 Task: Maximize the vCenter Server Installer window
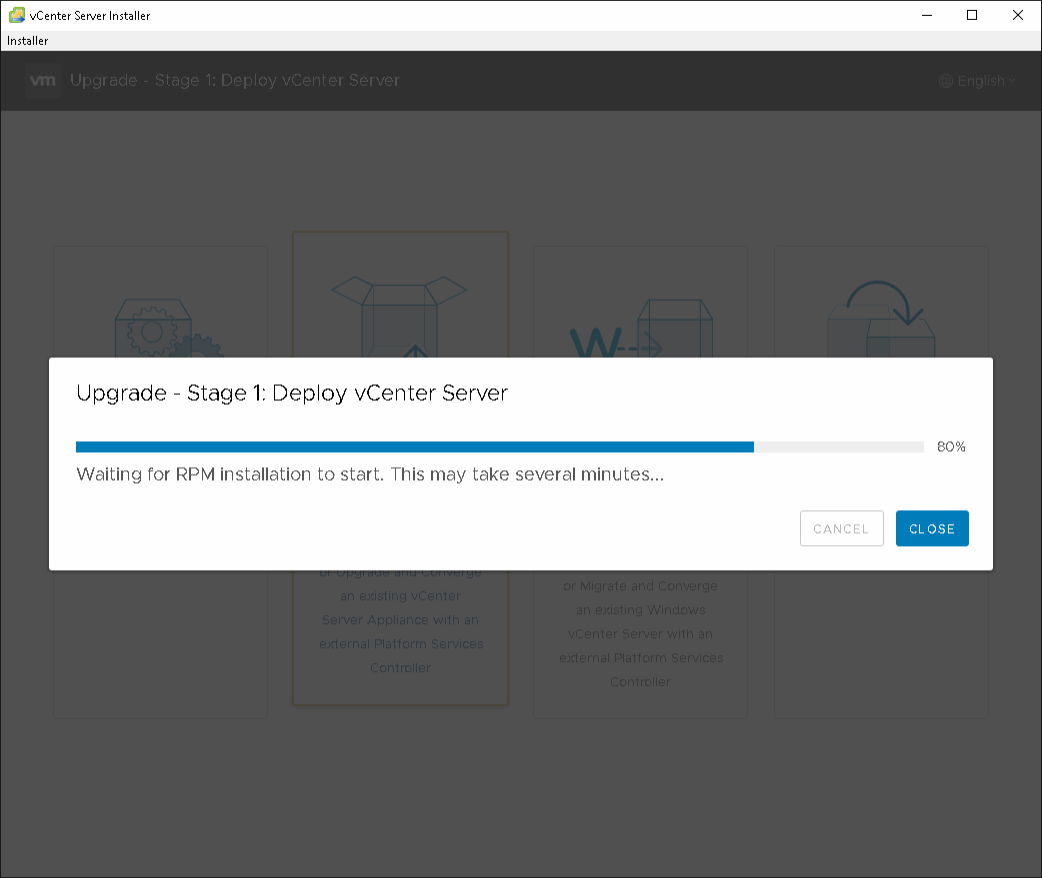[x=971, y=15]
